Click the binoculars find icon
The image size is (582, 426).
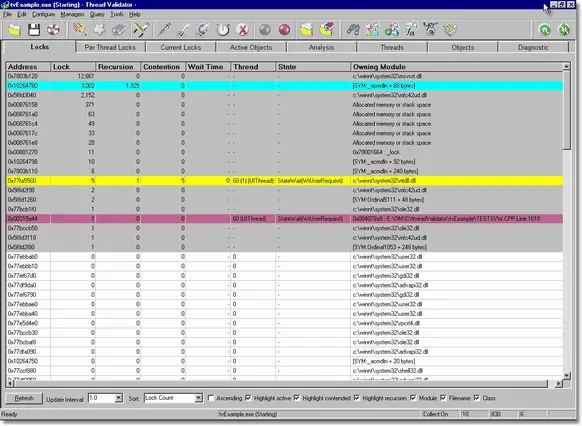click(x=353, y=30)
